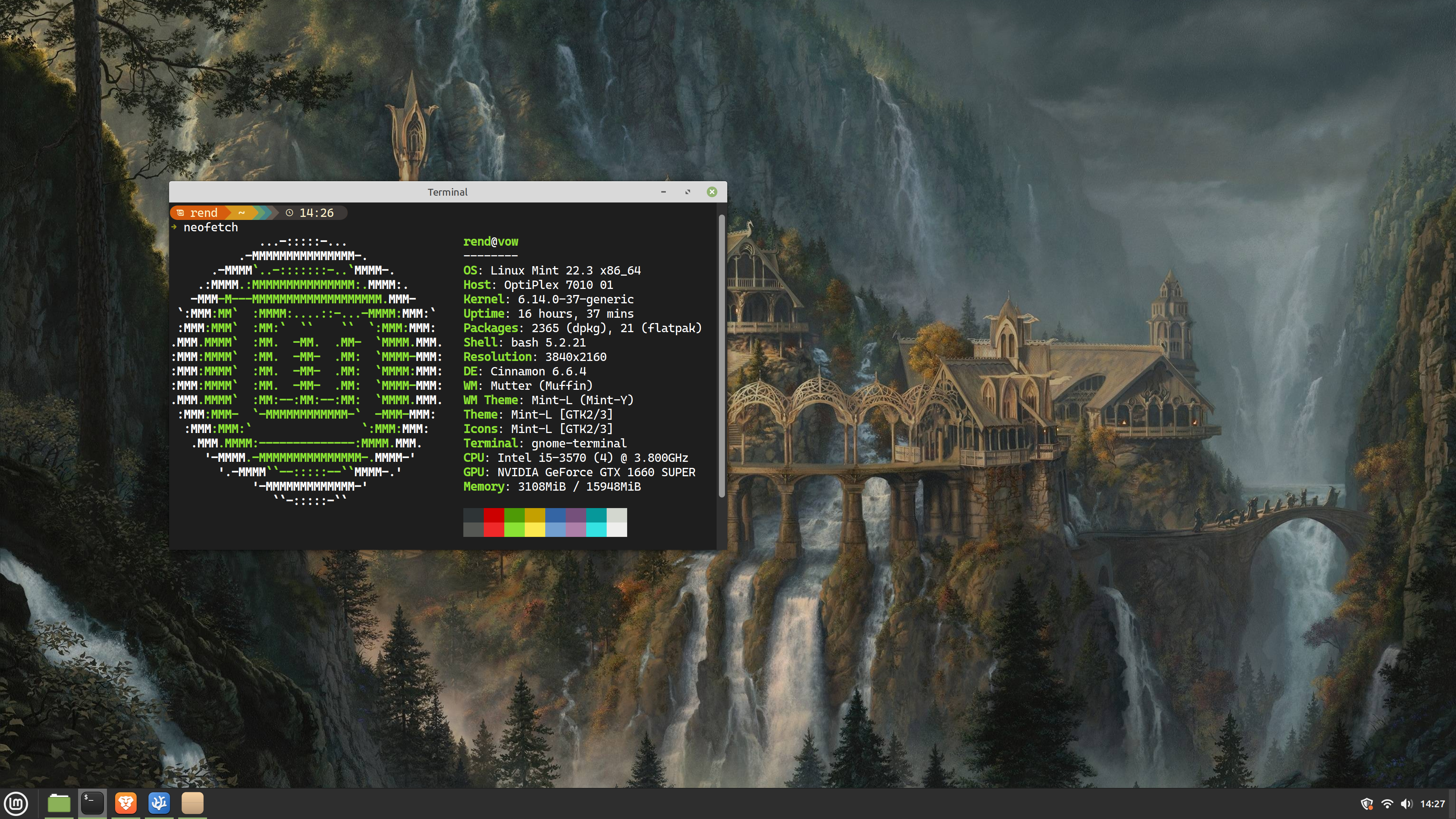Click the 'WM Theme: Mint-L (Mint-Y)' line
The width and height of the screenshot is (1456, 819).
[549, 400]
